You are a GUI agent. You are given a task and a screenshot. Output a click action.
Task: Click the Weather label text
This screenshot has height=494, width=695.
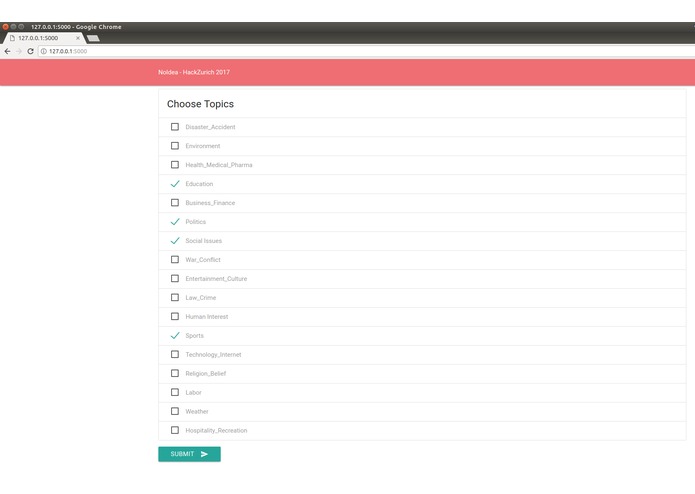(x=197, y=412)
